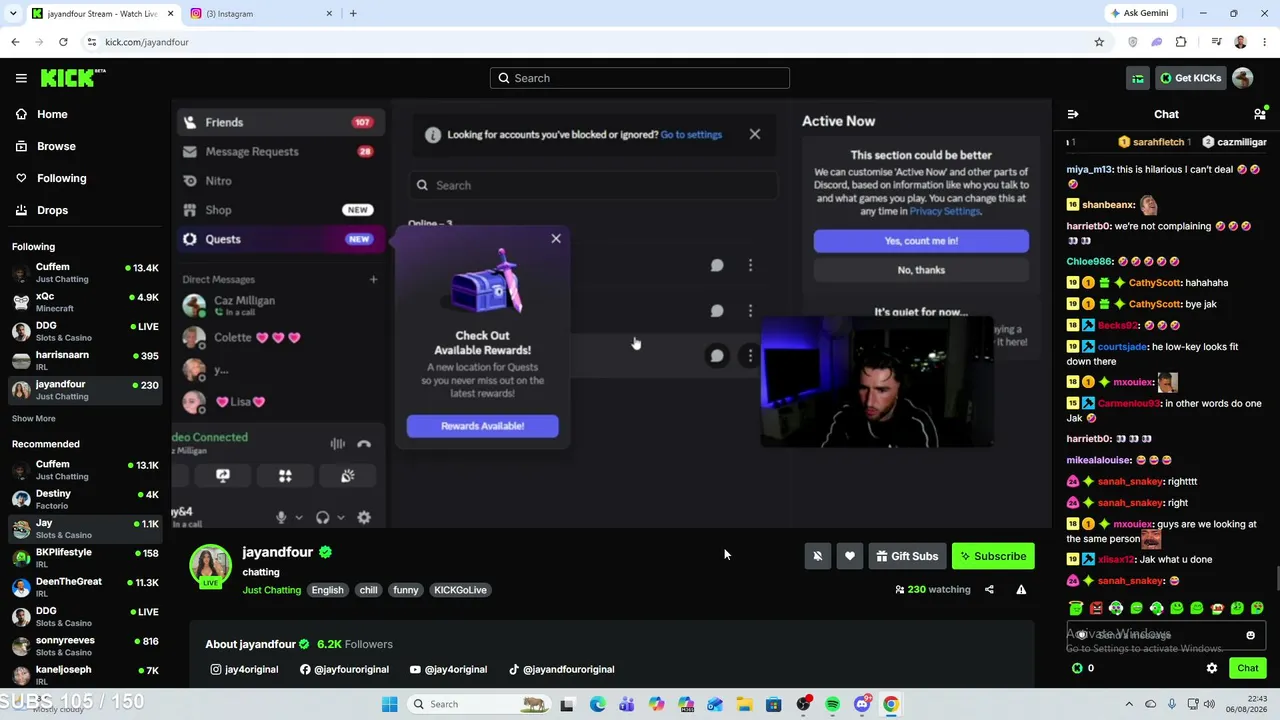Image resolution: width=1280 pixels, height=720 pixels.
Task: Open jay4original YouTube link
Action: (448, 670)
